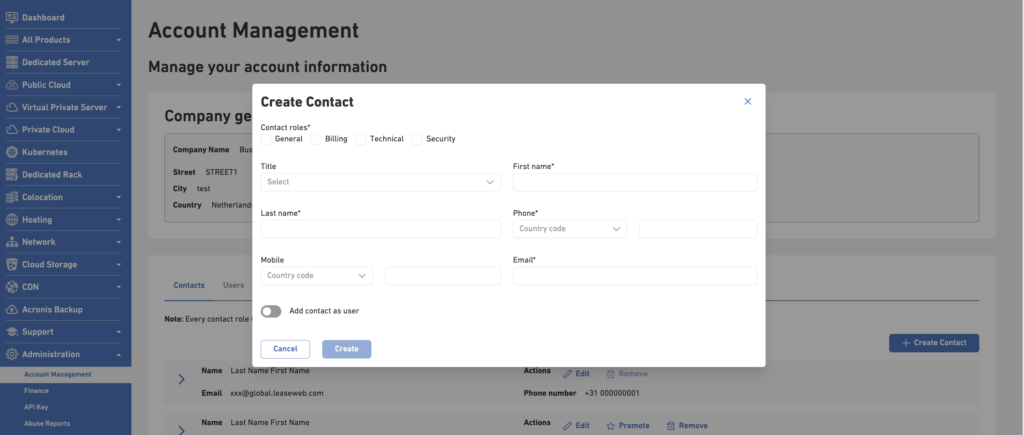Viewport: 1024px width, 435px height.
Task: Click the pencil Edit icon for first contact
Action: 568,374
